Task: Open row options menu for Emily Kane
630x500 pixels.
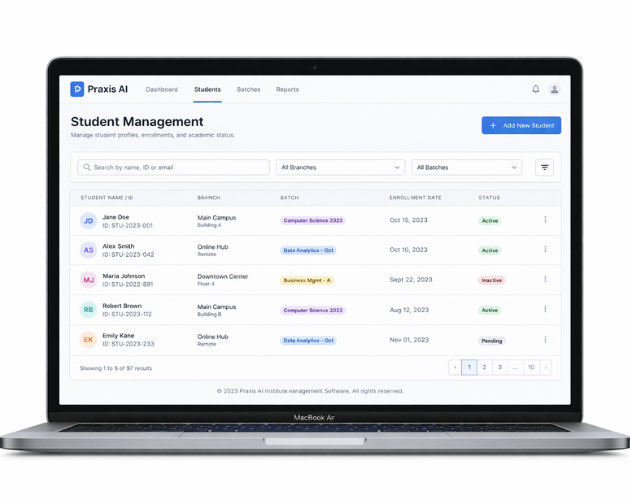Action: pyautogui.click(x=545, y=340)
